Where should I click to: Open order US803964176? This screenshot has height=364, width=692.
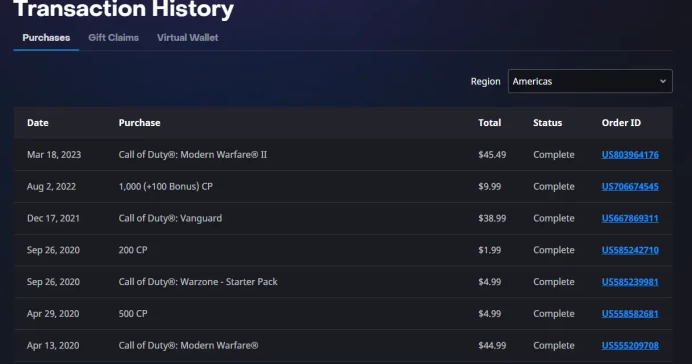[x=630, y=155]
